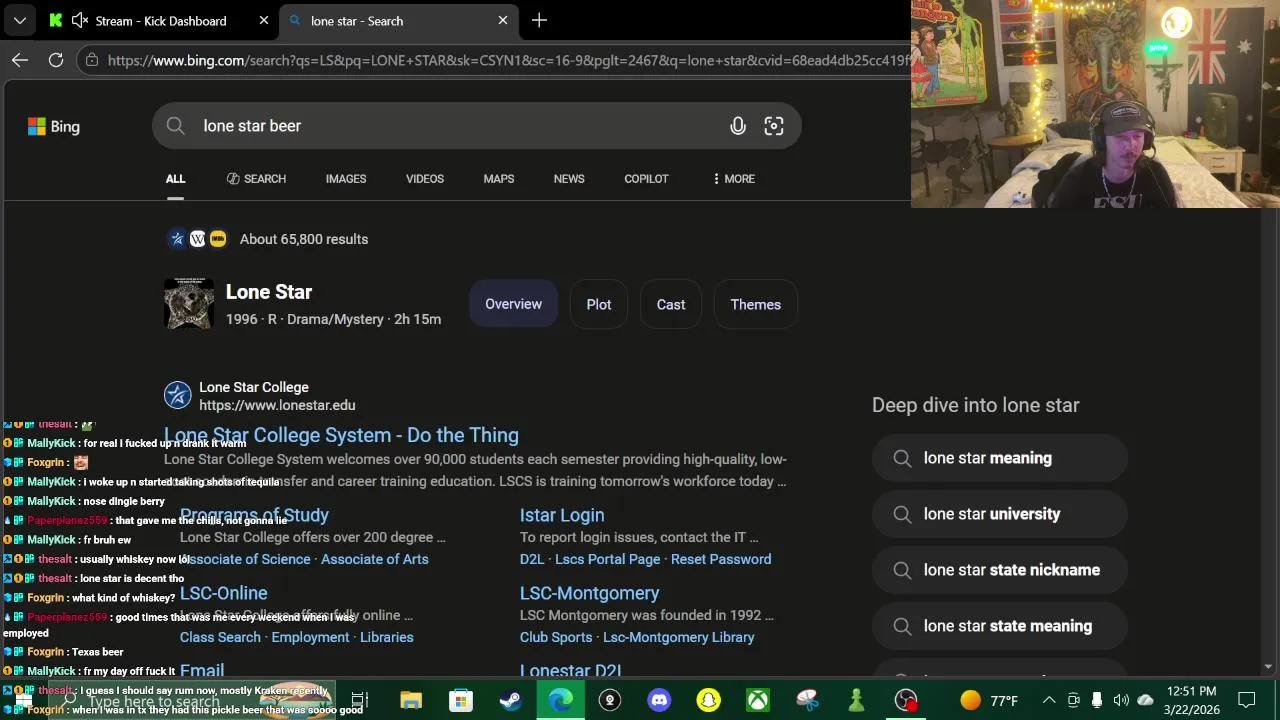1280x720 pixels.
Task: Switch to SEARCH tab
Action: pyautogui.click(x=256, y=179)
